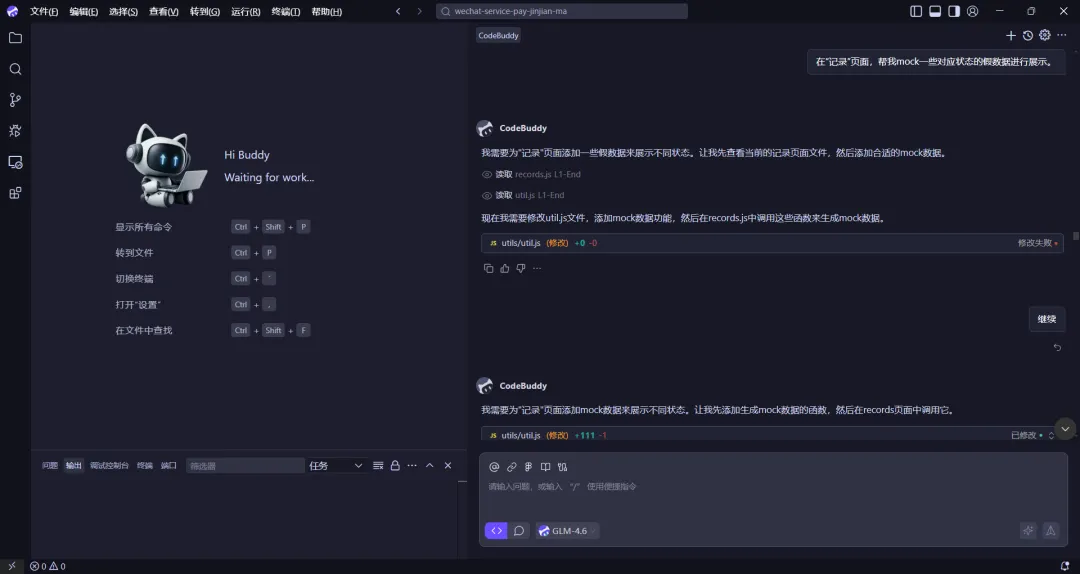Switch to the 端口 panel tab

pyautogui.click(x=169, y=466)
